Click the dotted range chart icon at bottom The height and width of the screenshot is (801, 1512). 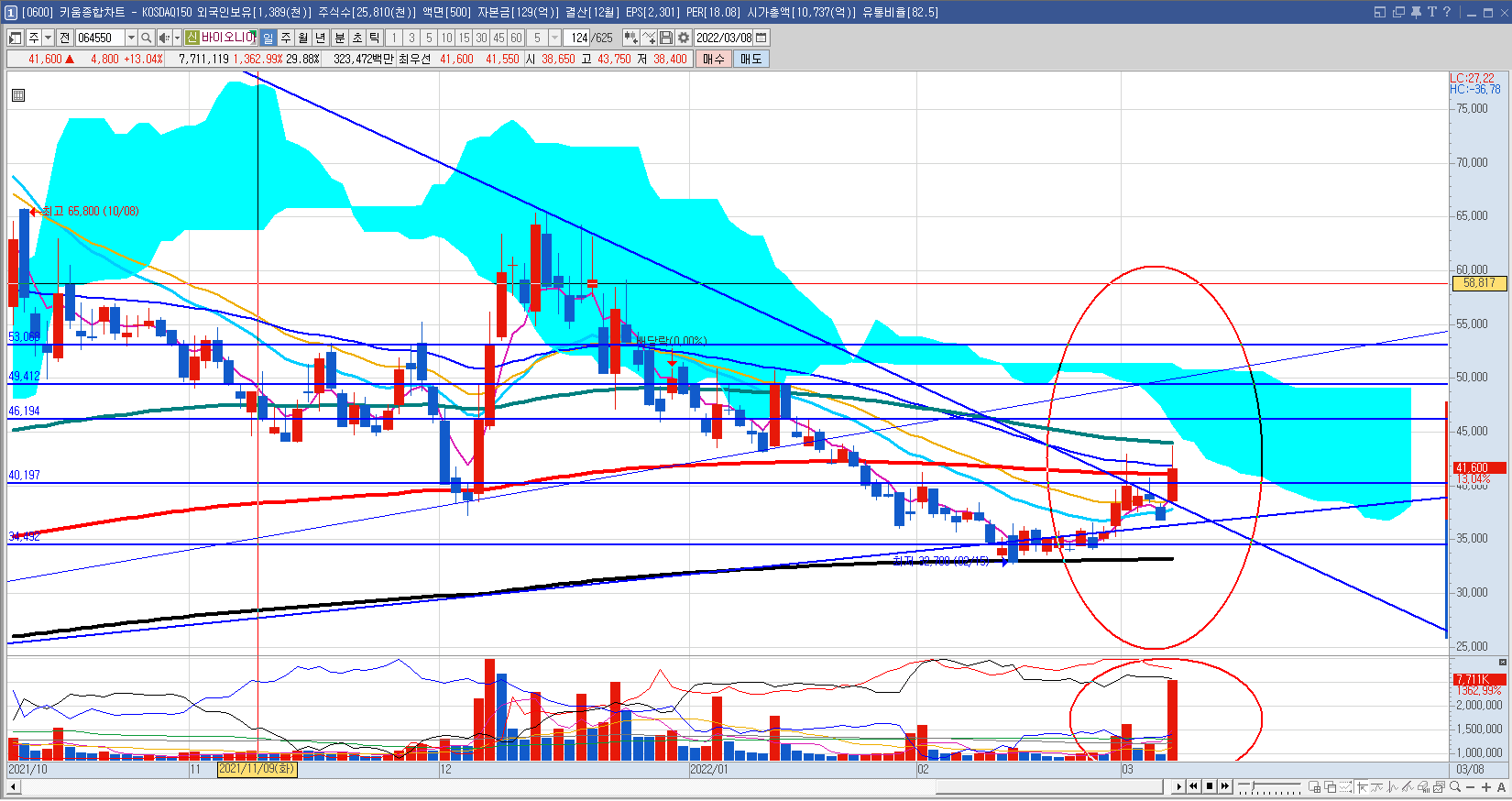pos(1345,786)
